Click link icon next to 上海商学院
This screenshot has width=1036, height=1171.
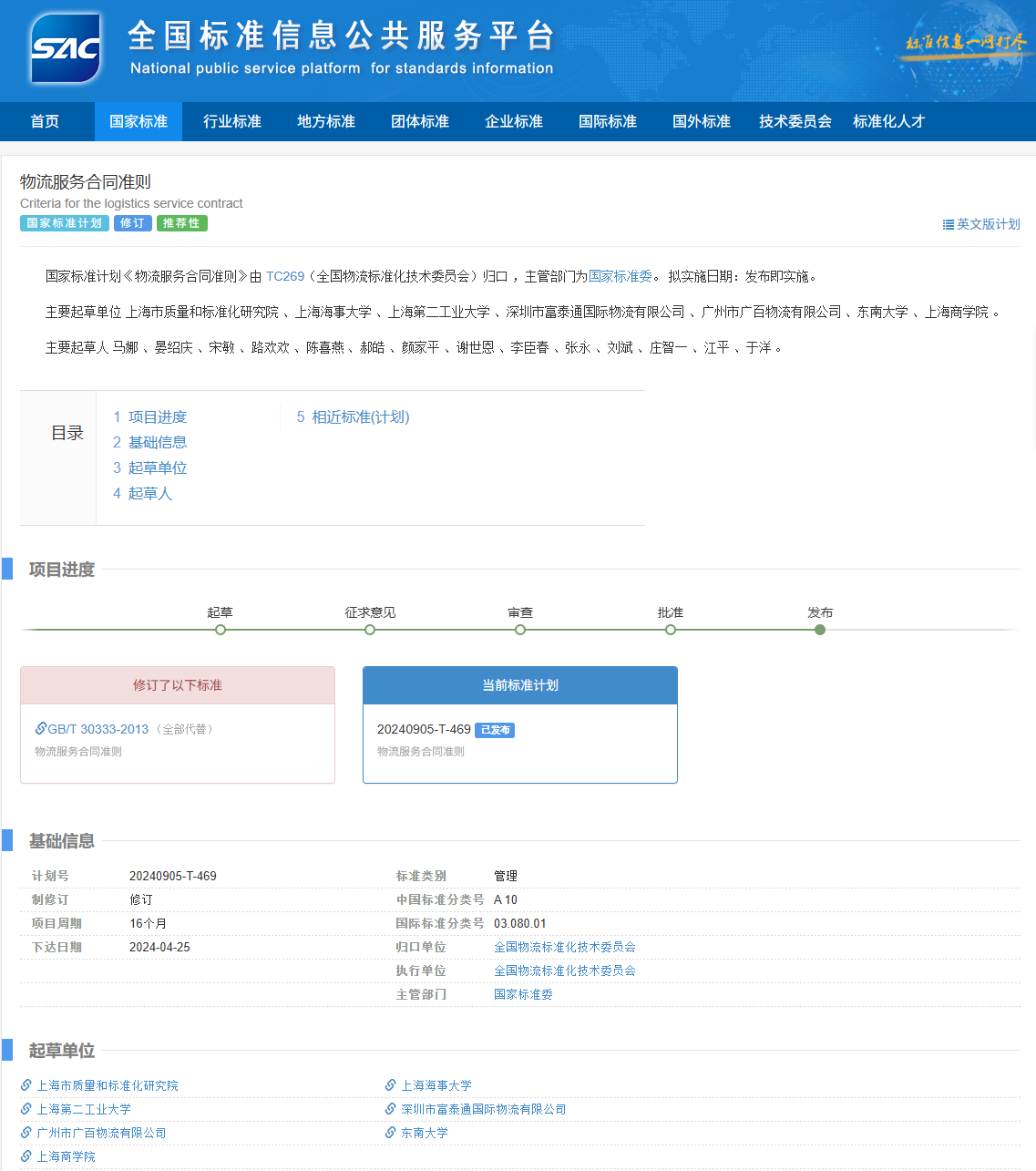[x=26, y=1156]
